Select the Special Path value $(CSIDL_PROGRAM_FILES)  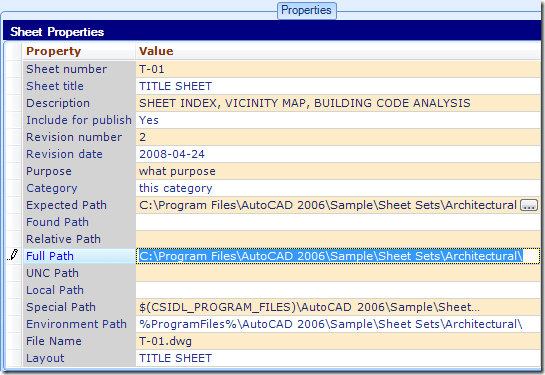coord(309,307)
